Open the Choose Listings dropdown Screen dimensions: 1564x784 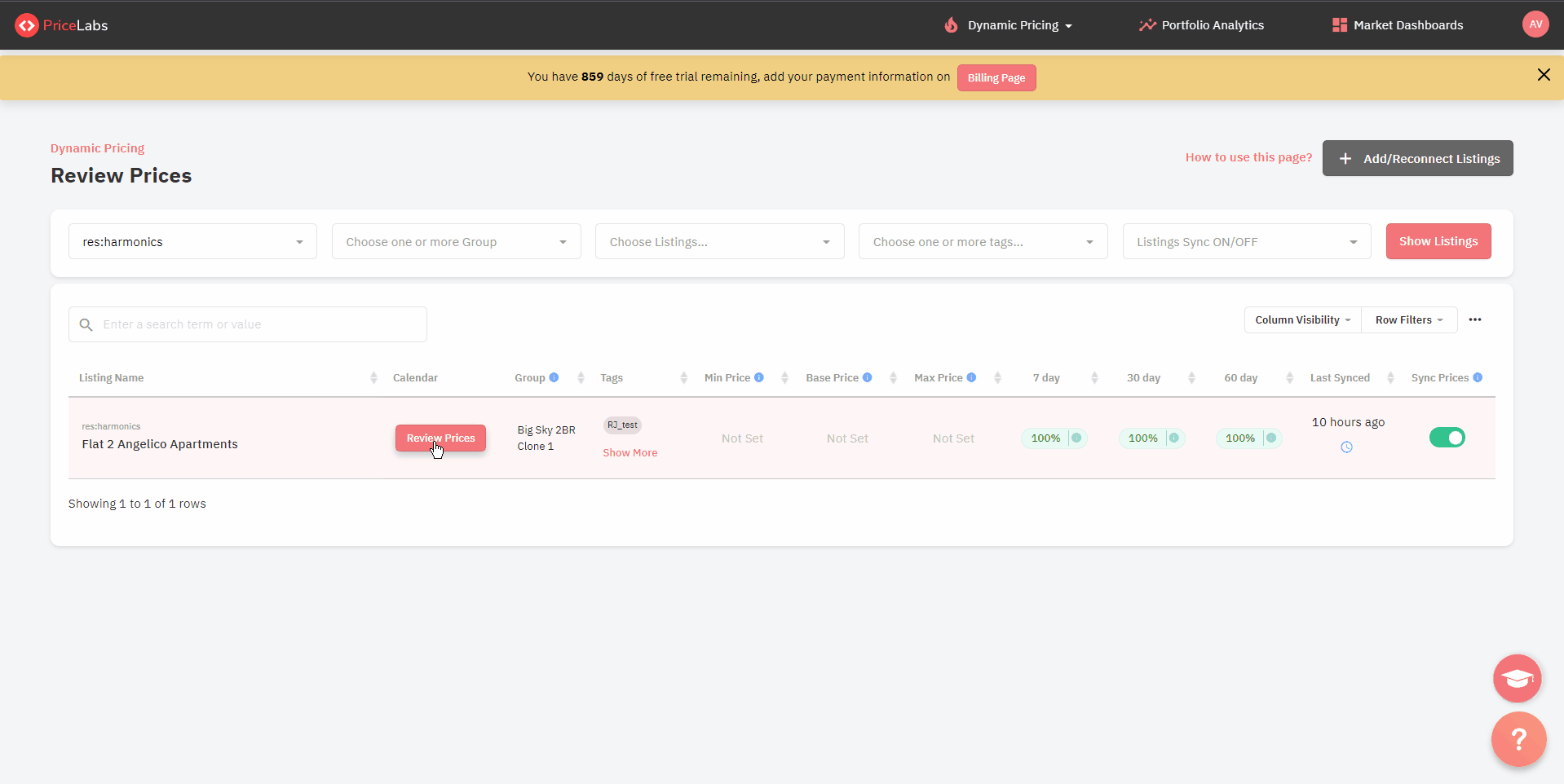[719, 241]
